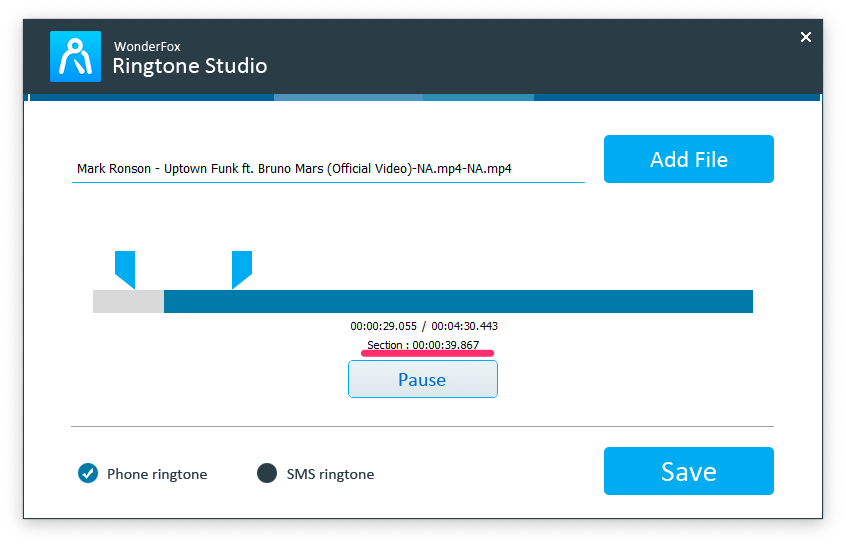Click the Ringtone Studio title text
This screenshot has height=546, width=846.
pos(190,66)
